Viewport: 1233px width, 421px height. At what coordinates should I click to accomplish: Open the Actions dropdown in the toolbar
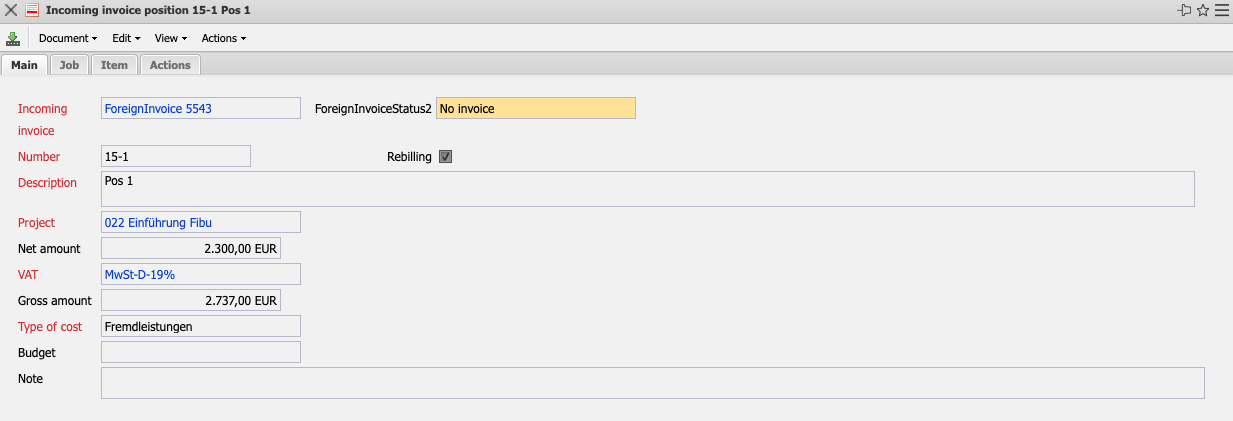click(x=224, y=38)
